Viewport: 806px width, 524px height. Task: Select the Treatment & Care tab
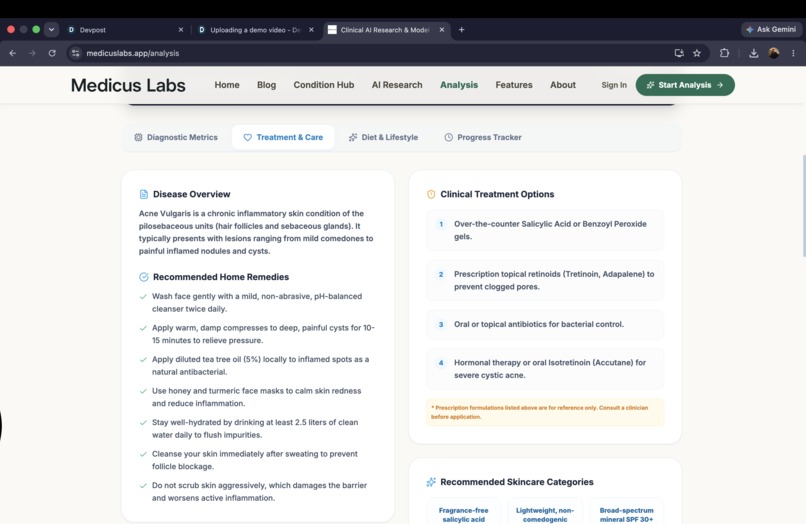pyautogui.click(x=283, y=137)
